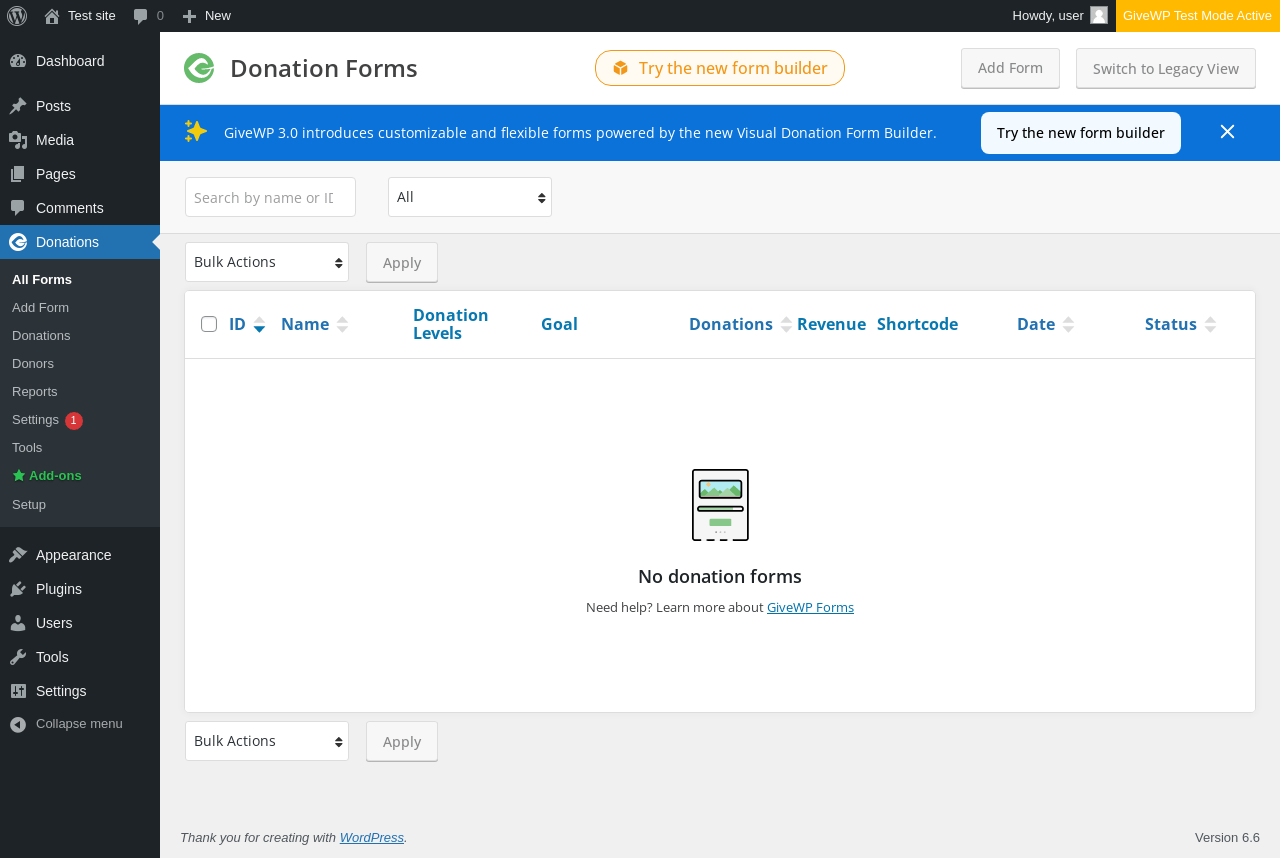Click the Plugins plug icon

tap(18, 589)
